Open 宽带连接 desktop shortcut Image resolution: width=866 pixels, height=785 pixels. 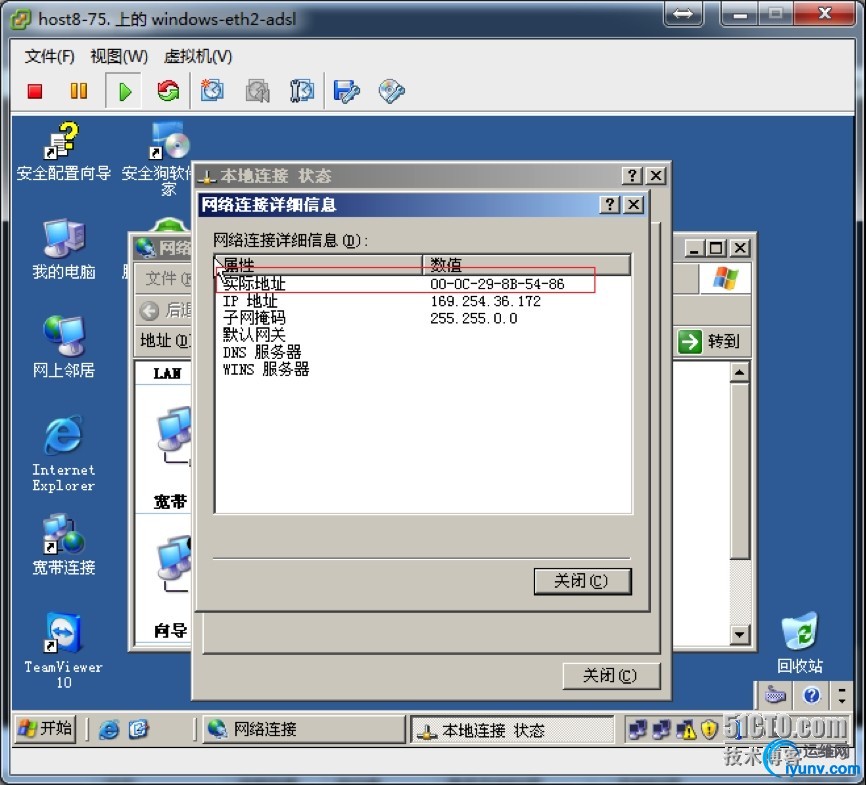click(63, 545)
